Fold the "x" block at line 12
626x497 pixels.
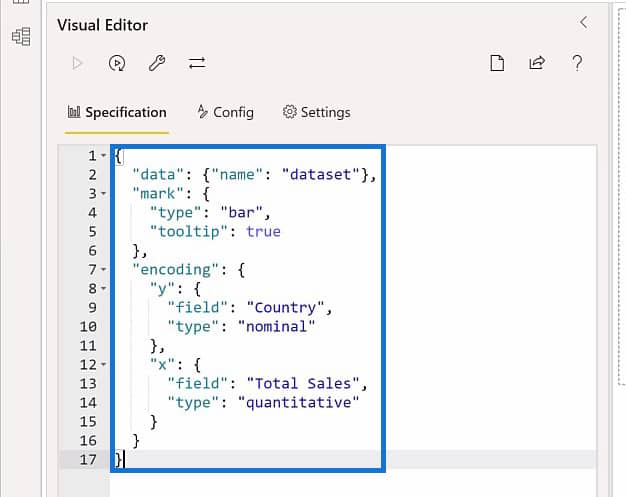coord(103,364)
